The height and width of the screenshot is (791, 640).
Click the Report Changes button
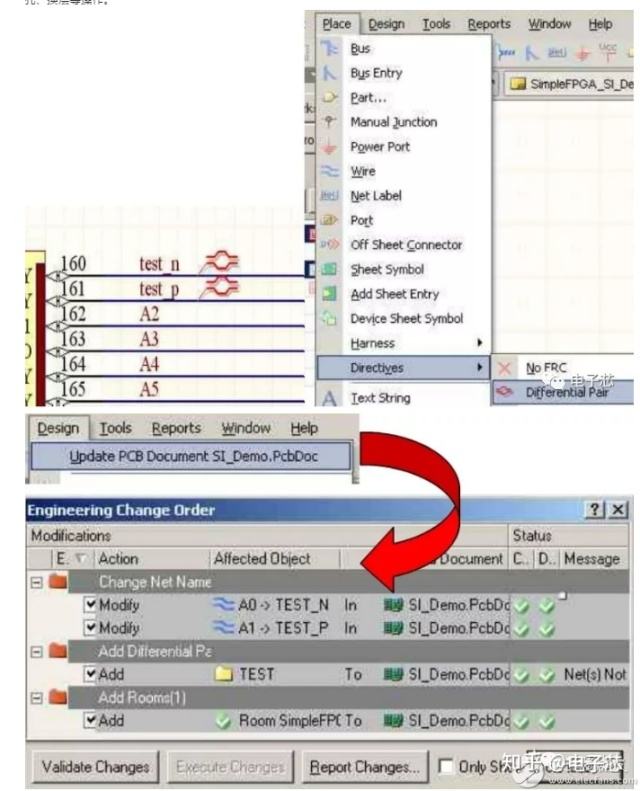coord(365,767)
